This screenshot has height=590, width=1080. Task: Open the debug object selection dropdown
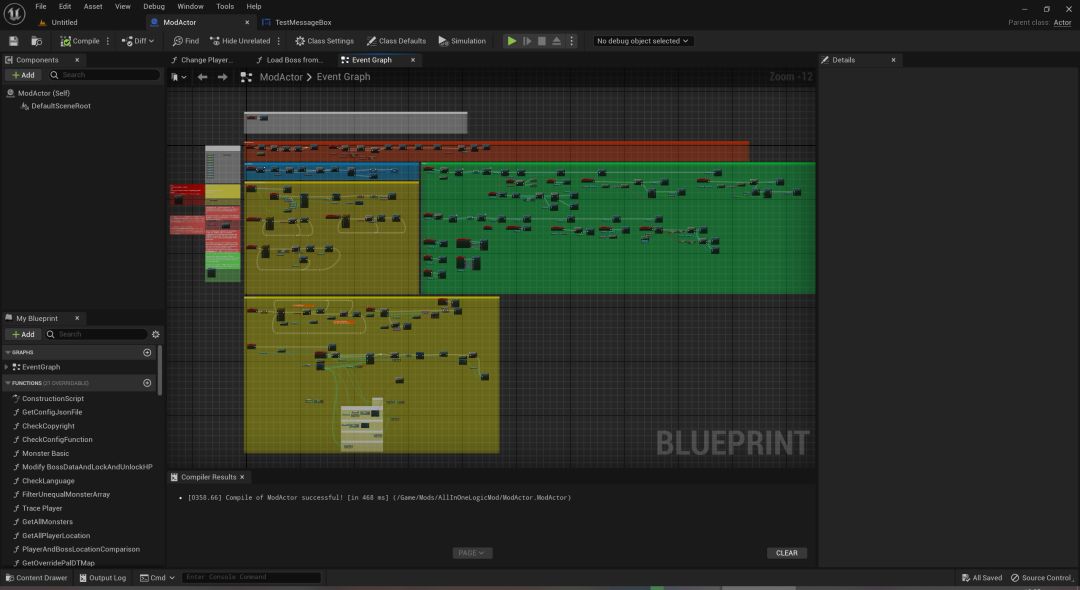(643, 41)
